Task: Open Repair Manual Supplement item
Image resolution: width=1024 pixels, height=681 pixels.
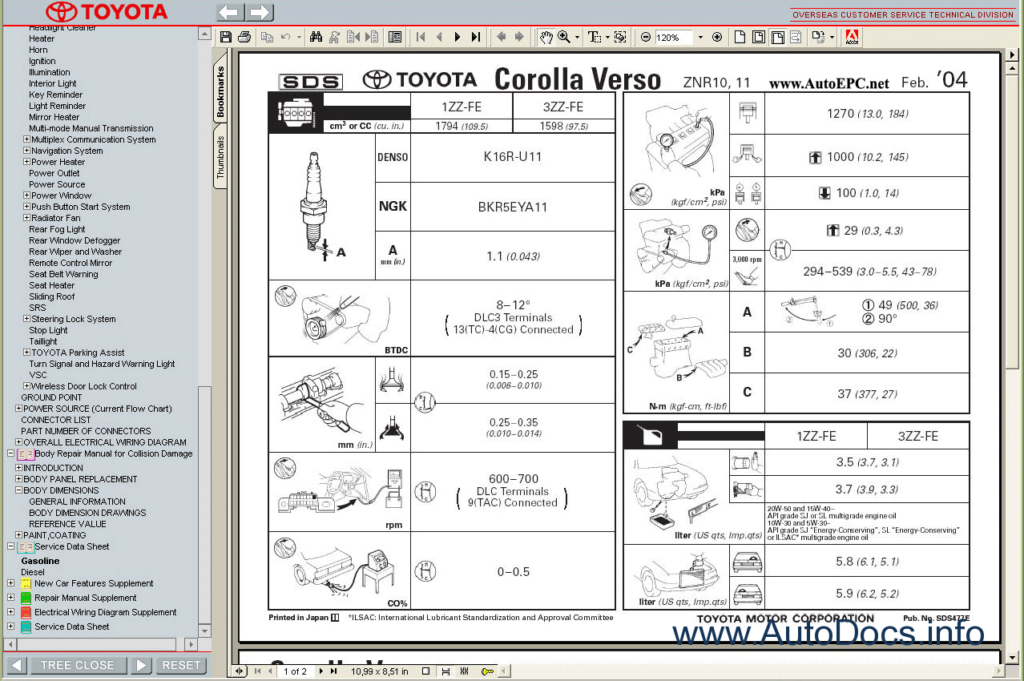Action: click(x=85, y=597)
